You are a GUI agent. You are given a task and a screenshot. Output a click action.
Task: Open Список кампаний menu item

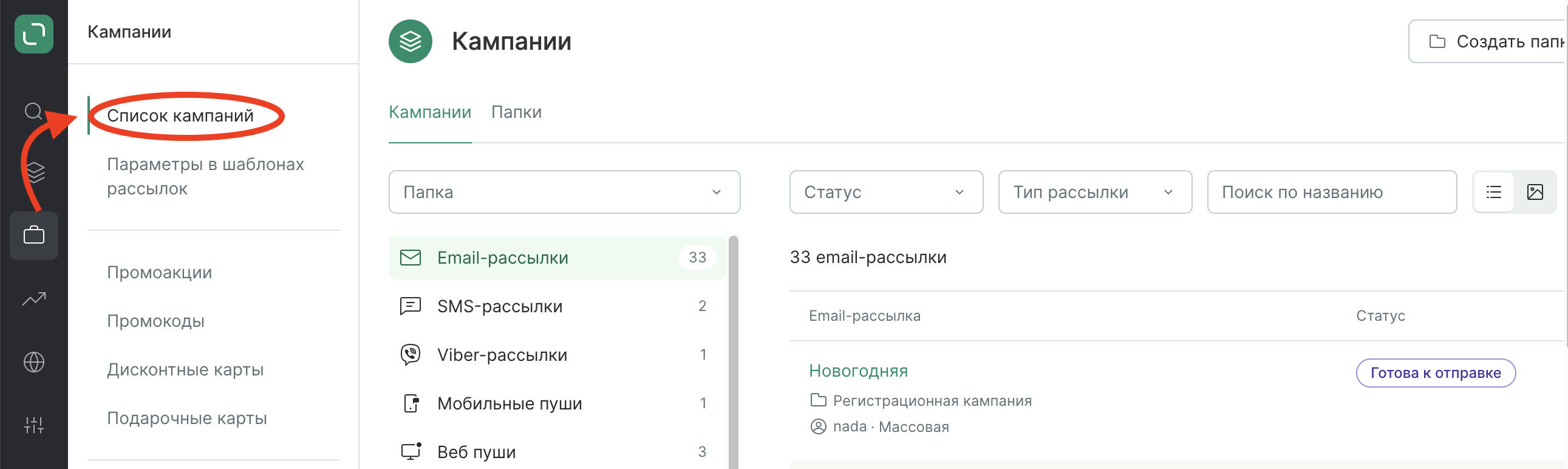click(x=180, y=115)
